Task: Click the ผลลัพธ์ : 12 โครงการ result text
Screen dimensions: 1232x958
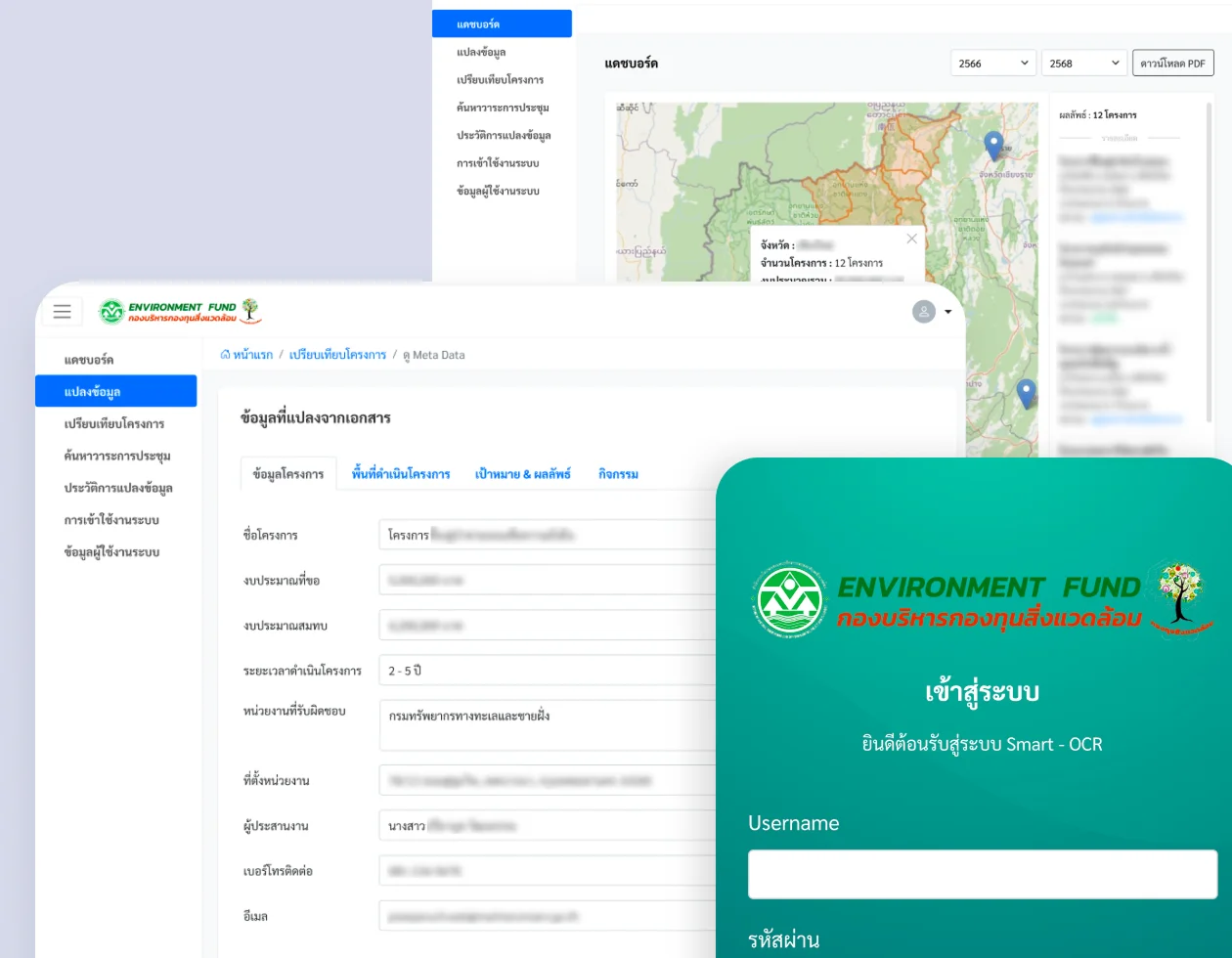Action: [x=1098, y=114]
